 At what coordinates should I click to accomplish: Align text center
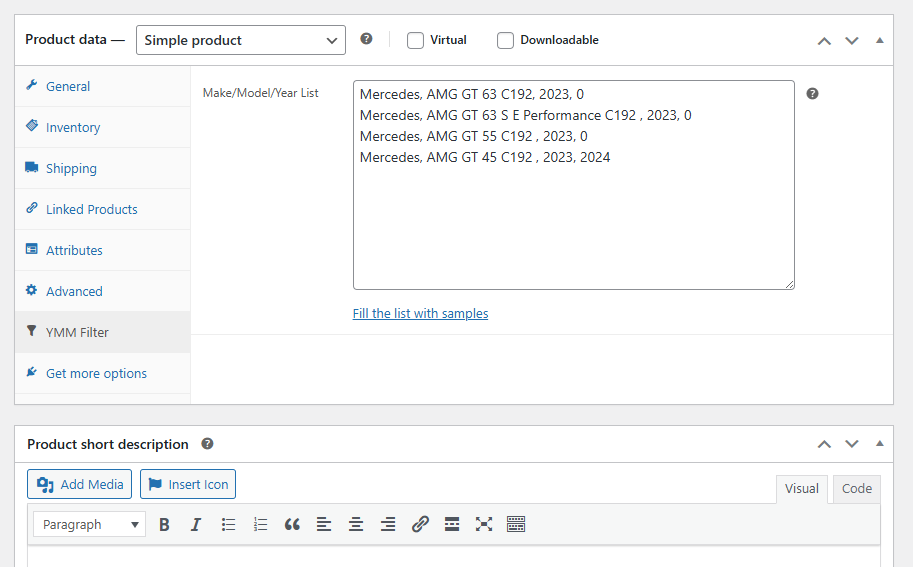point(356,525)
